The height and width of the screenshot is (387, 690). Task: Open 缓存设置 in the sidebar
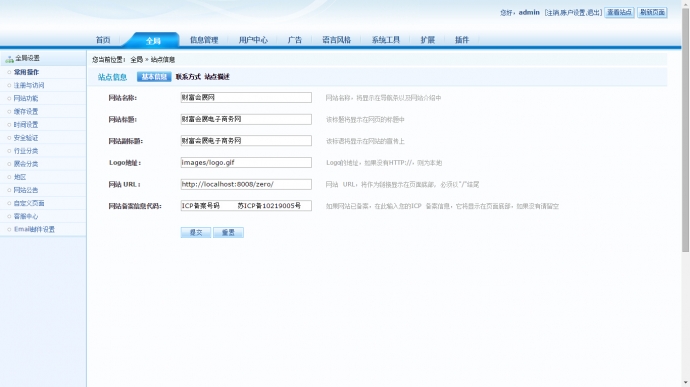coord(26,112)
